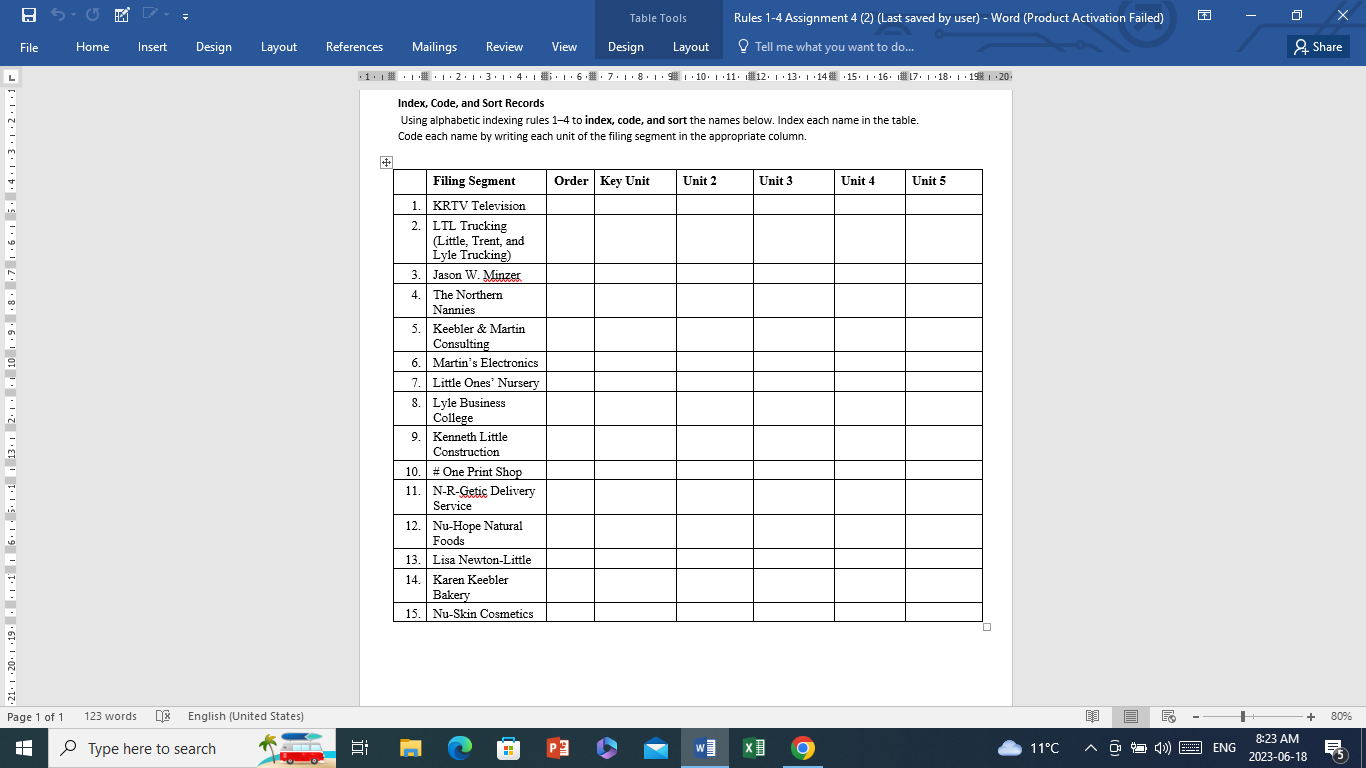Image resolution: width=1366 pixels, height=768 pixels.
Task: Select the Draw Table icon on Quick Access Toolbar
Action: click(x=121, y=15)
